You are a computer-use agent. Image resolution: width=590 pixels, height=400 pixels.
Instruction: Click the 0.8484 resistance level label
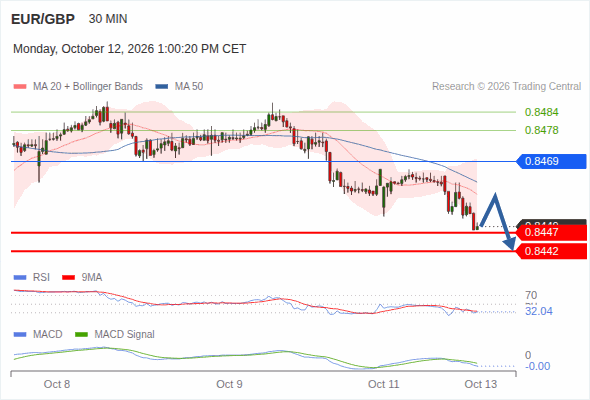(x=541, y=112)
